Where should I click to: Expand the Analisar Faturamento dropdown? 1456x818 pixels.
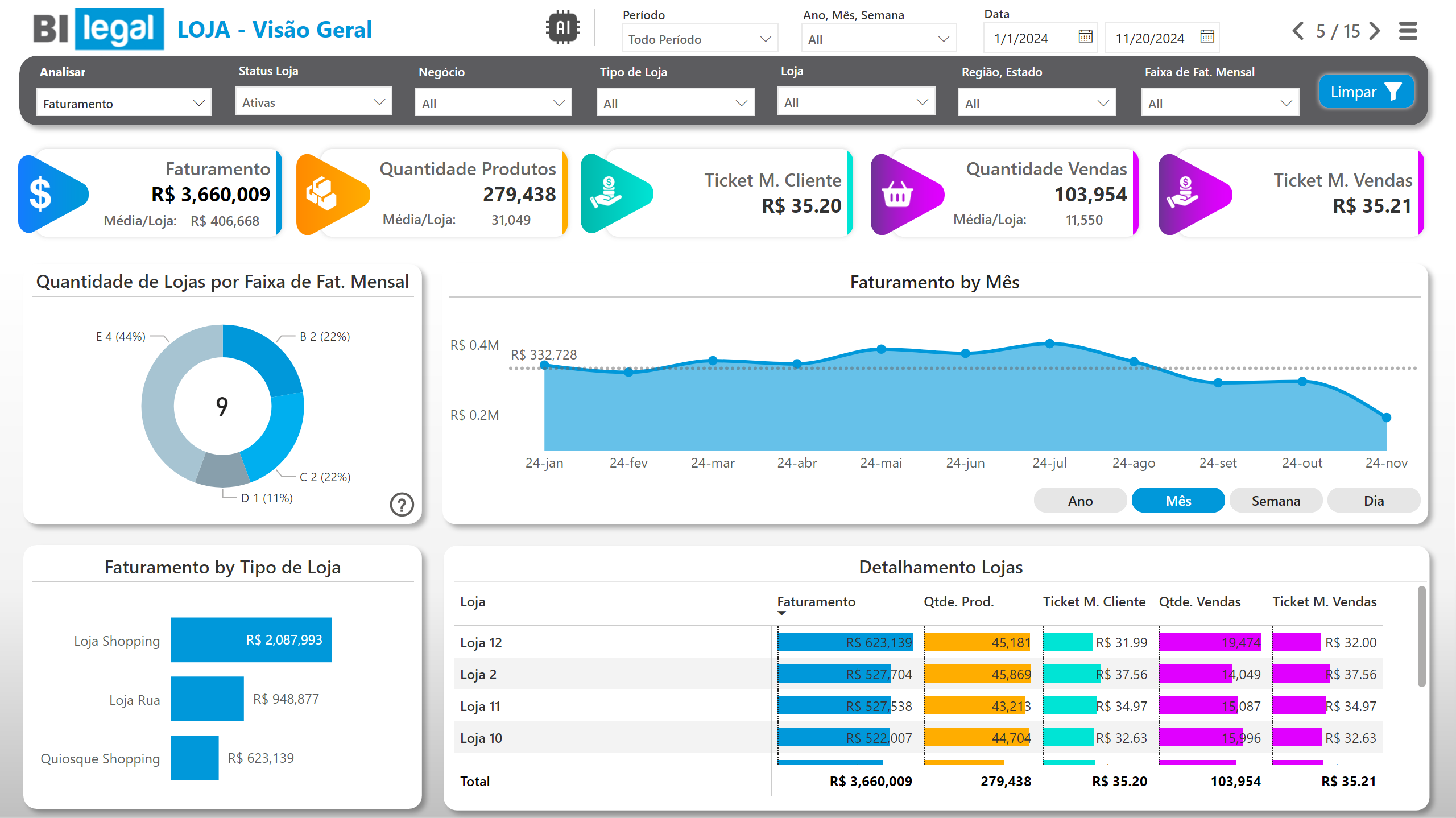[123, 104]
